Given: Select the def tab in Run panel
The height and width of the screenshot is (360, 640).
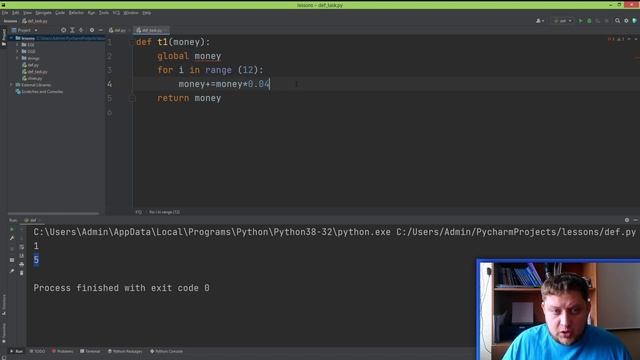Looking at the screenshot, I should click(x=32, y=220).
